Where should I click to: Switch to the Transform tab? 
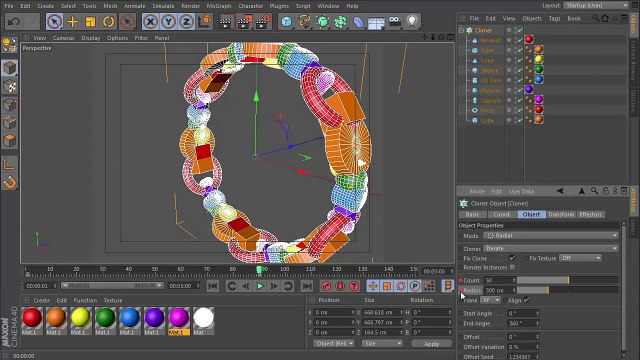[x=561, y=214]
